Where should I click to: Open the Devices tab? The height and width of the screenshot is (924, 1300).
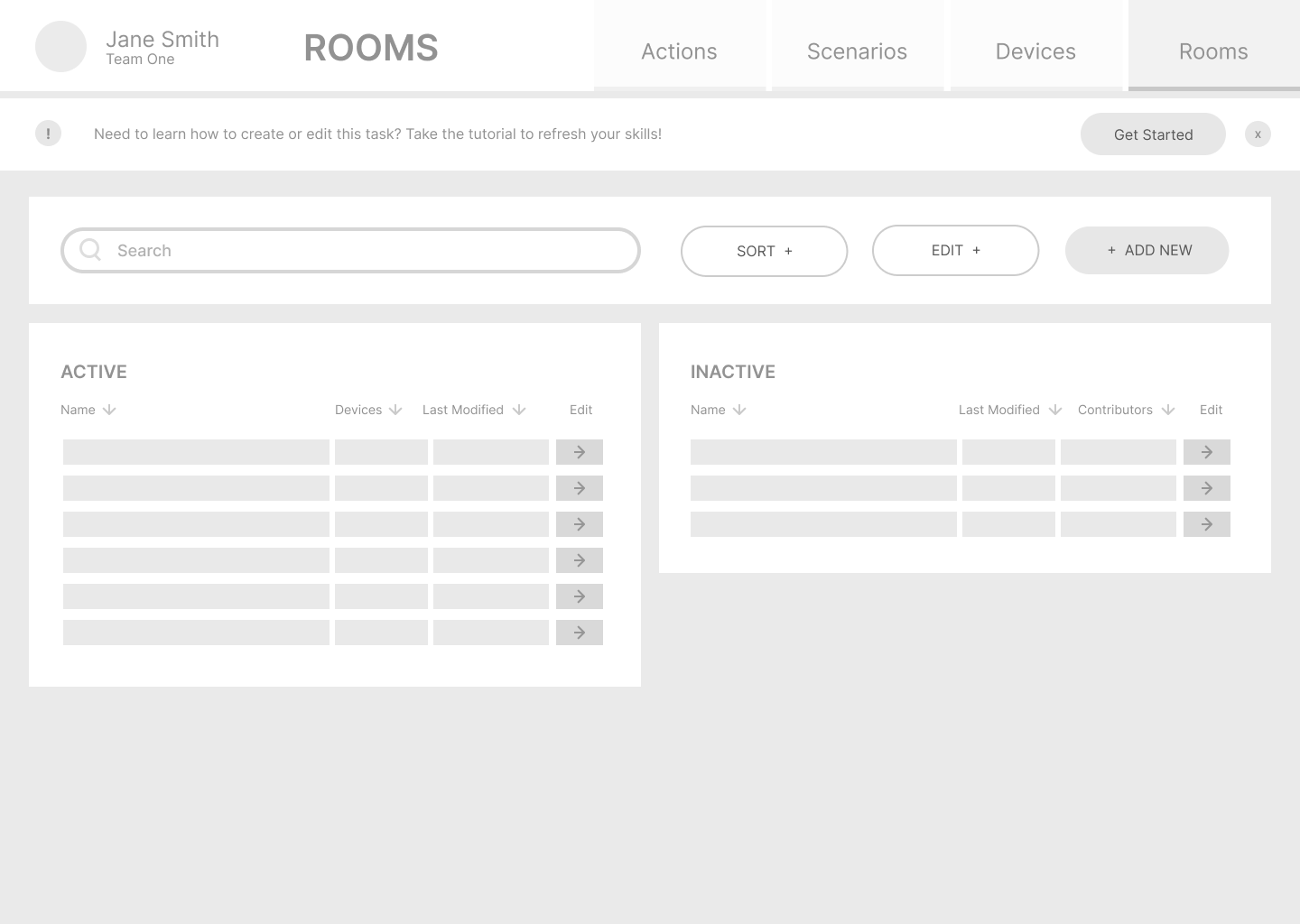coord(1035,51)
